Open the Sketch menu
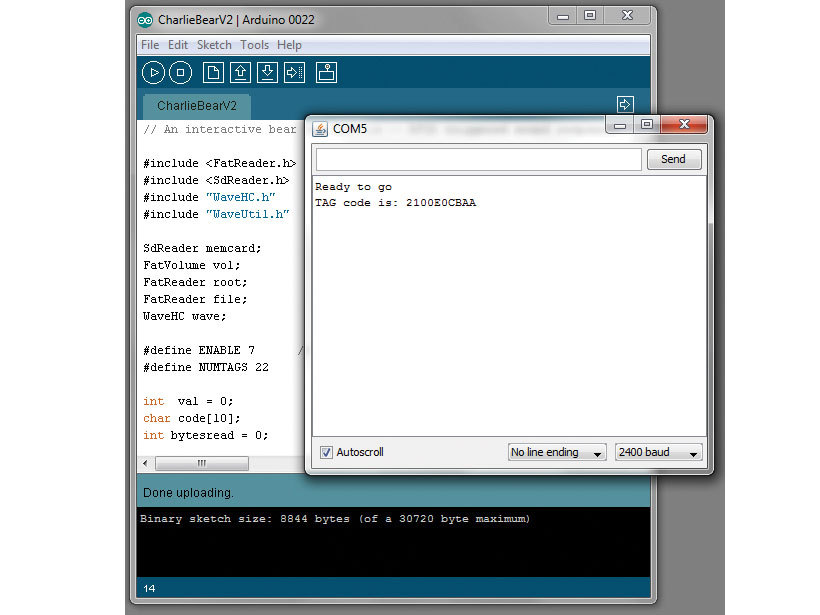Screen dimensions: 820x615 (x=214, y=45)
